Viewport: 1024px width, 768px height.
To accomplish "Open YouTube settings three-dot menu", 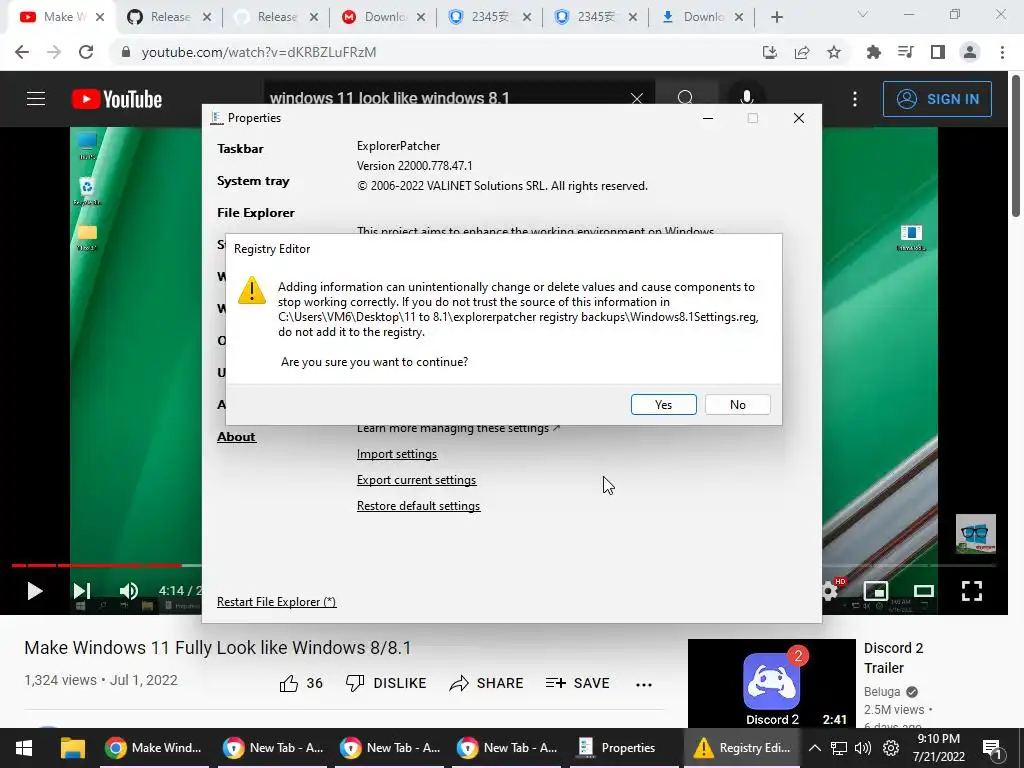I will [855, 99].
